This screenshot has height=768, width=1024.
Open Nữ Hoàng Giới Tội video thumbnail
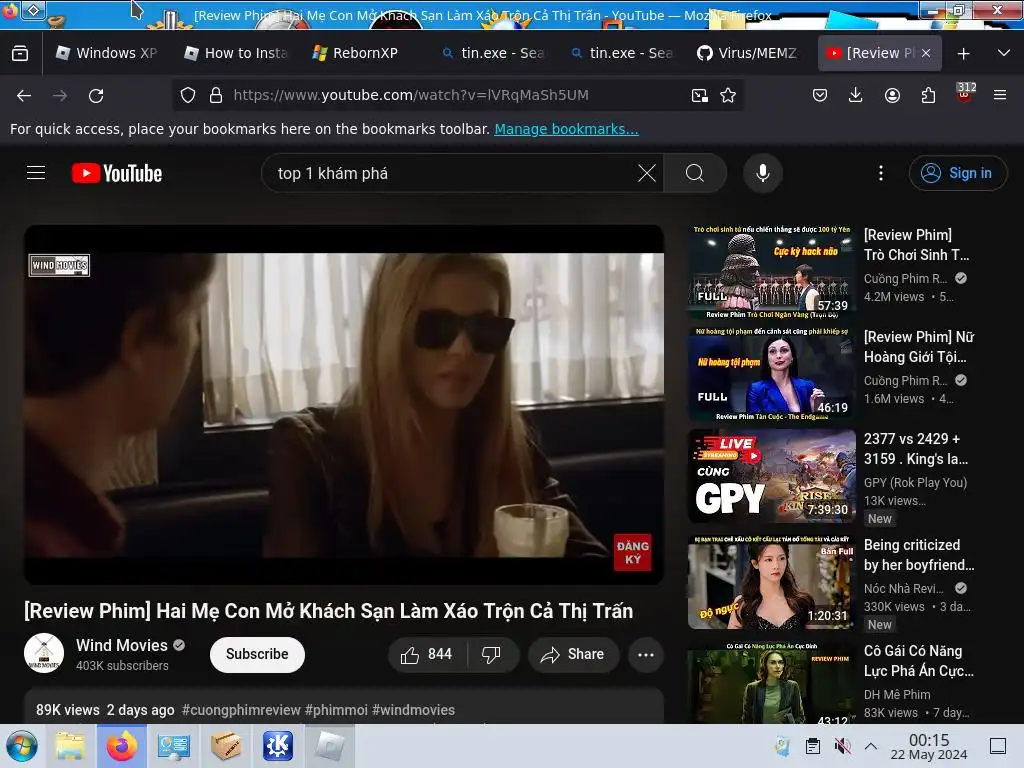(771, 374)
